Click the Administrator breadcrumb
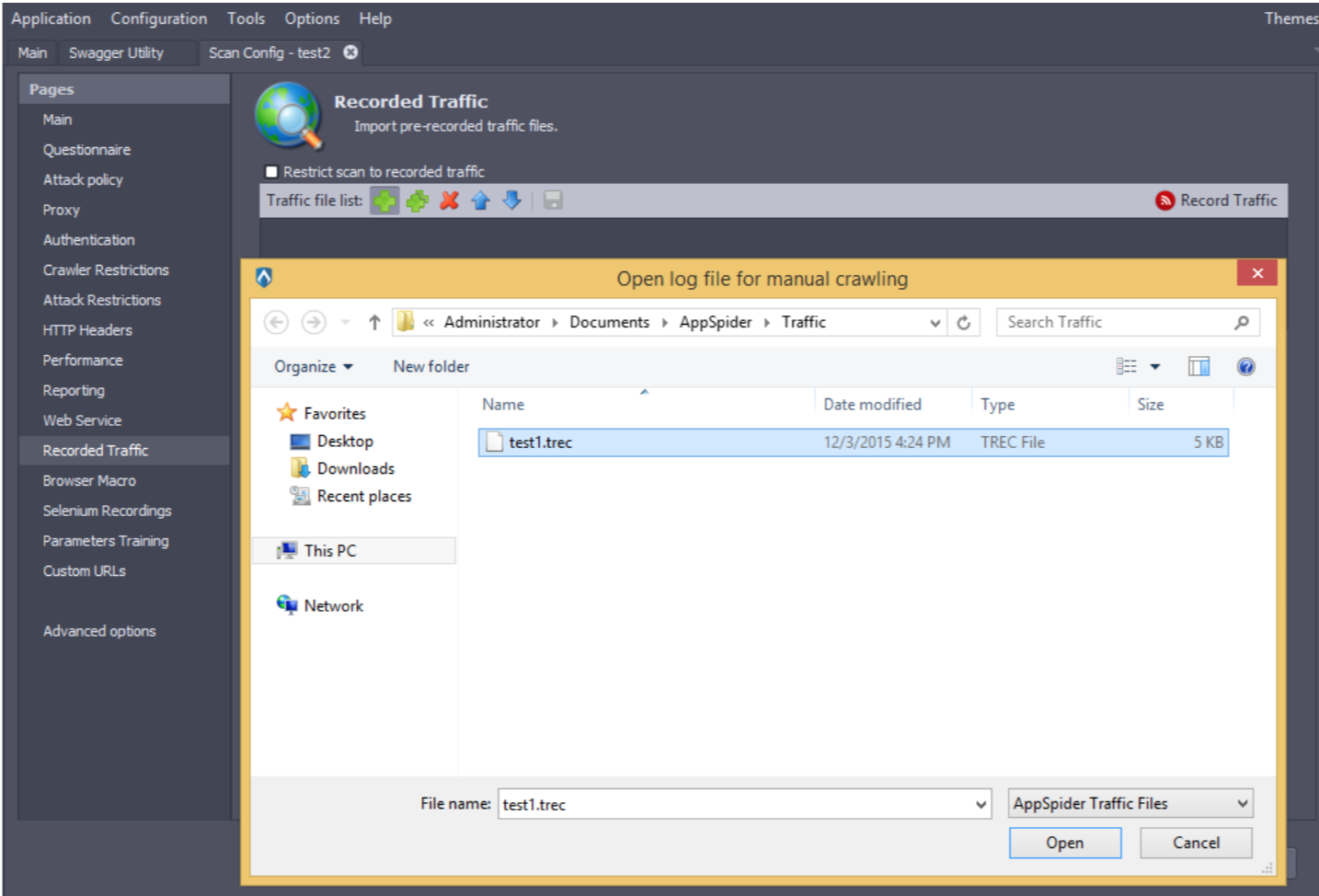1319x896 pixels. coord(492,323)
